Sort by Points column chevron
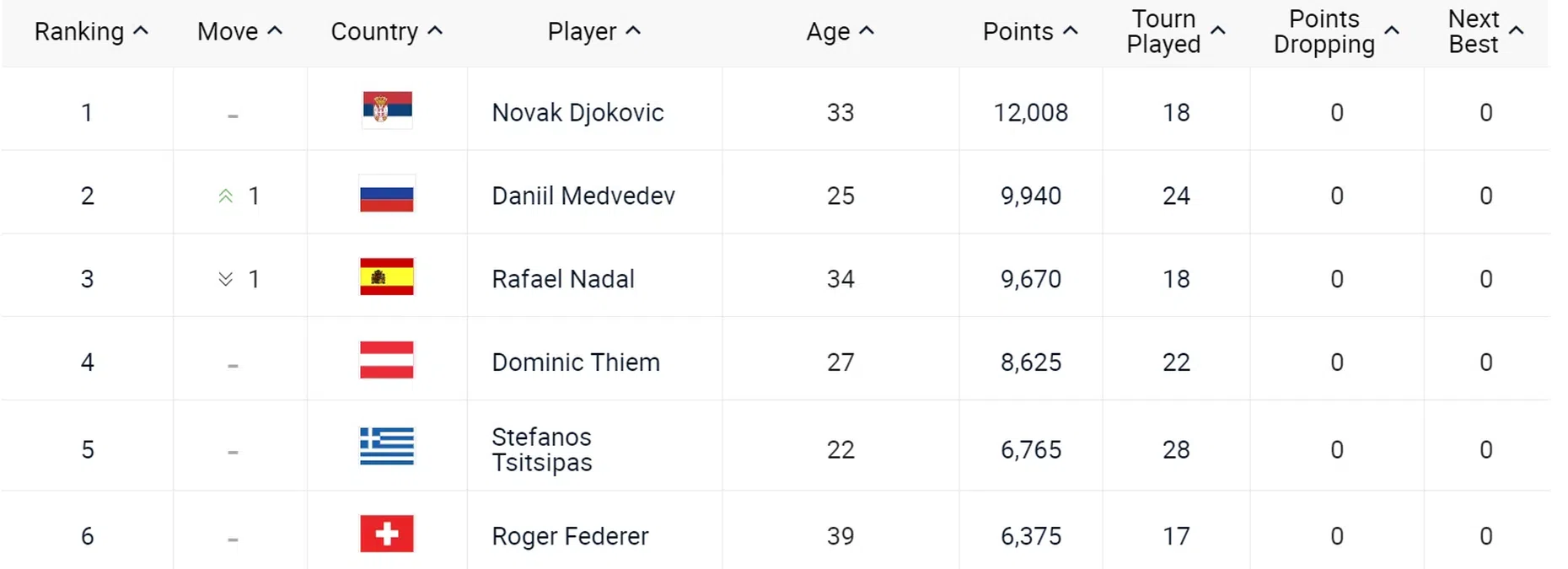The image size is (1568, 569). [1071, 31]
